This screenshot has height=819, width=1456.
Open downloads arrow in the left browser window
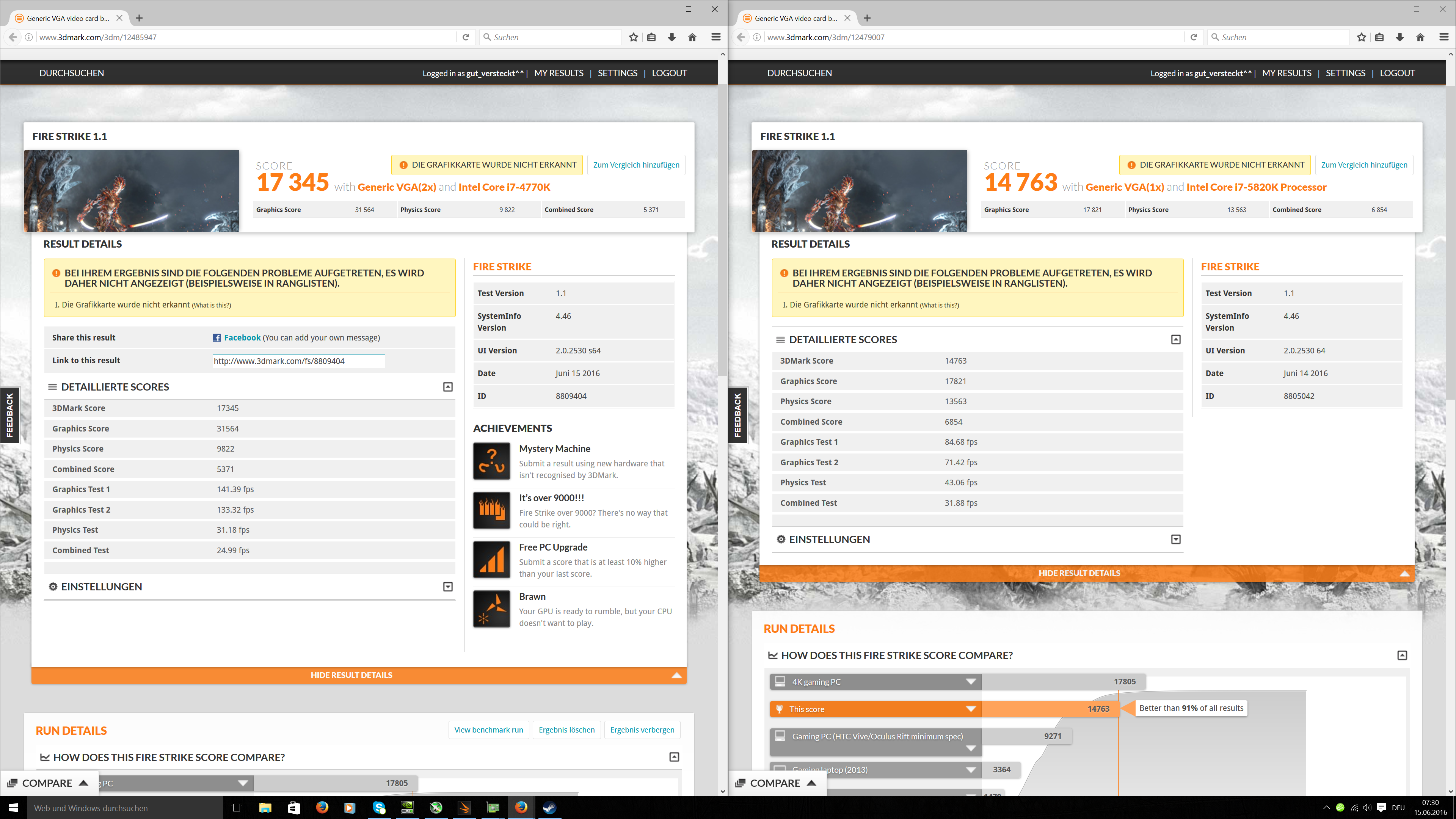pos(672,37)
